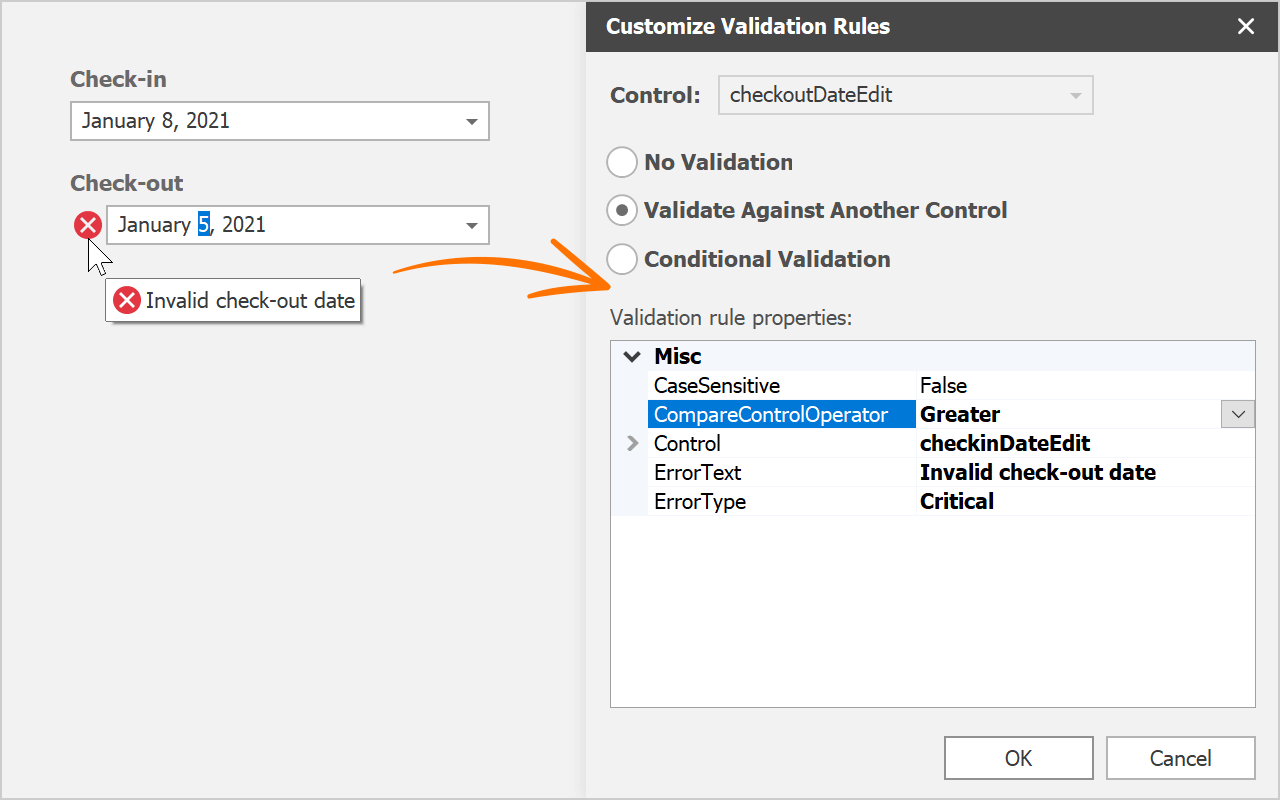Screen dimensions: 1280x800
Task: Collapse the Misc category
Action: pyautogui.click(x=631, y=357)
